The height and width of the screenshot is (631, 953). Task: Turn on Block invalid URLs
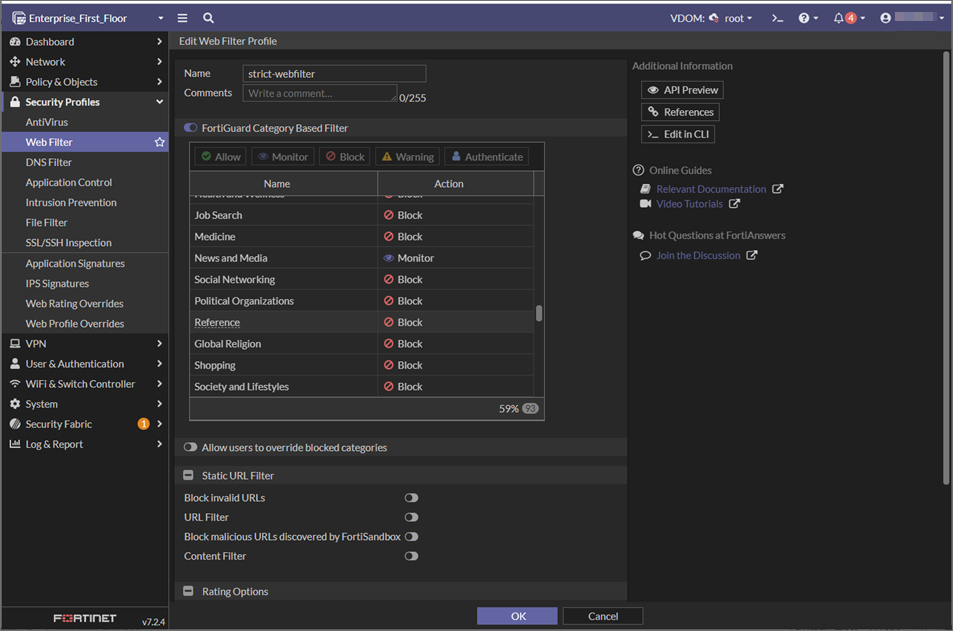click(x=411, y=497)
